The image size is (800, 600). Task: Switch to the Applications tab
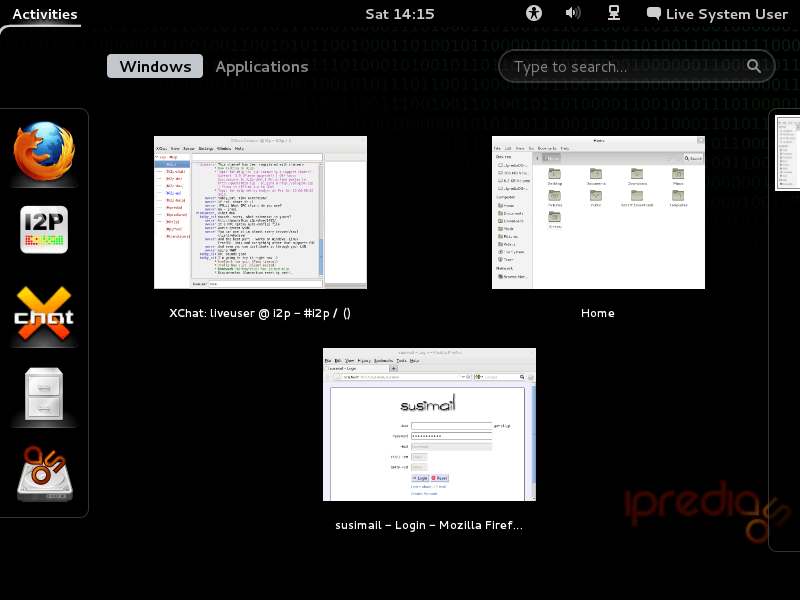click(262, 67)
